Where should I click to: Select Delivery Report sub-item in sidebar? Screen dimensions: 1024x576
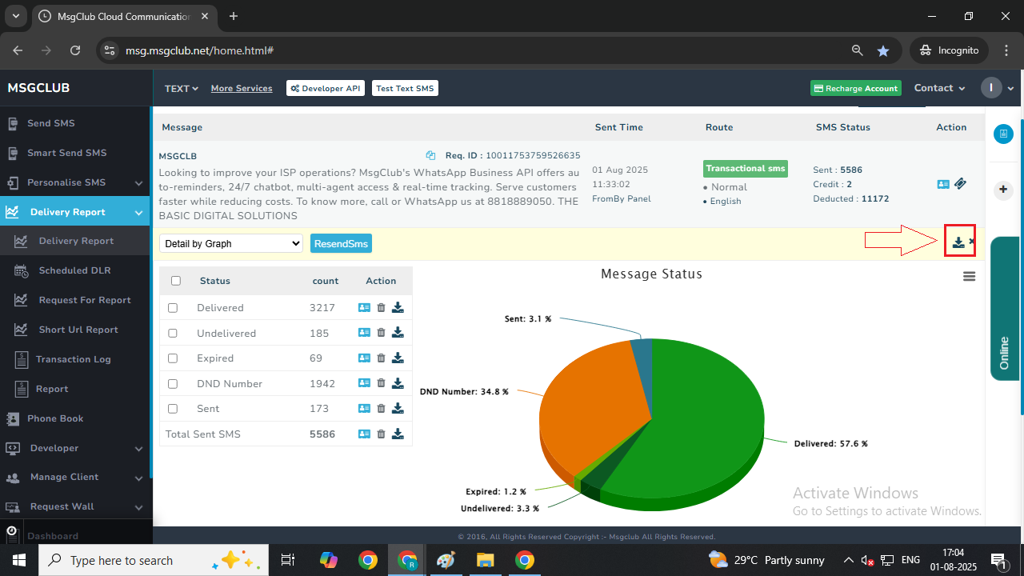click(75, 241)
